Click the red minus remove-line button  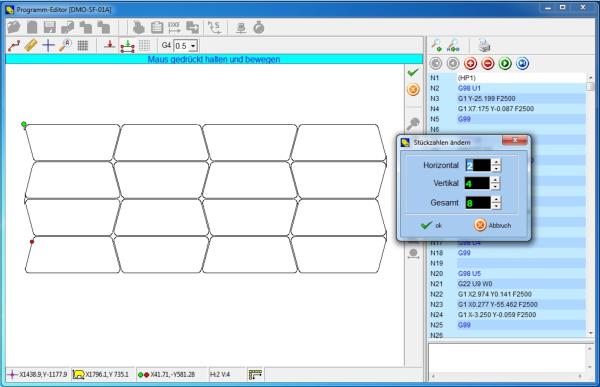point(488,64)
